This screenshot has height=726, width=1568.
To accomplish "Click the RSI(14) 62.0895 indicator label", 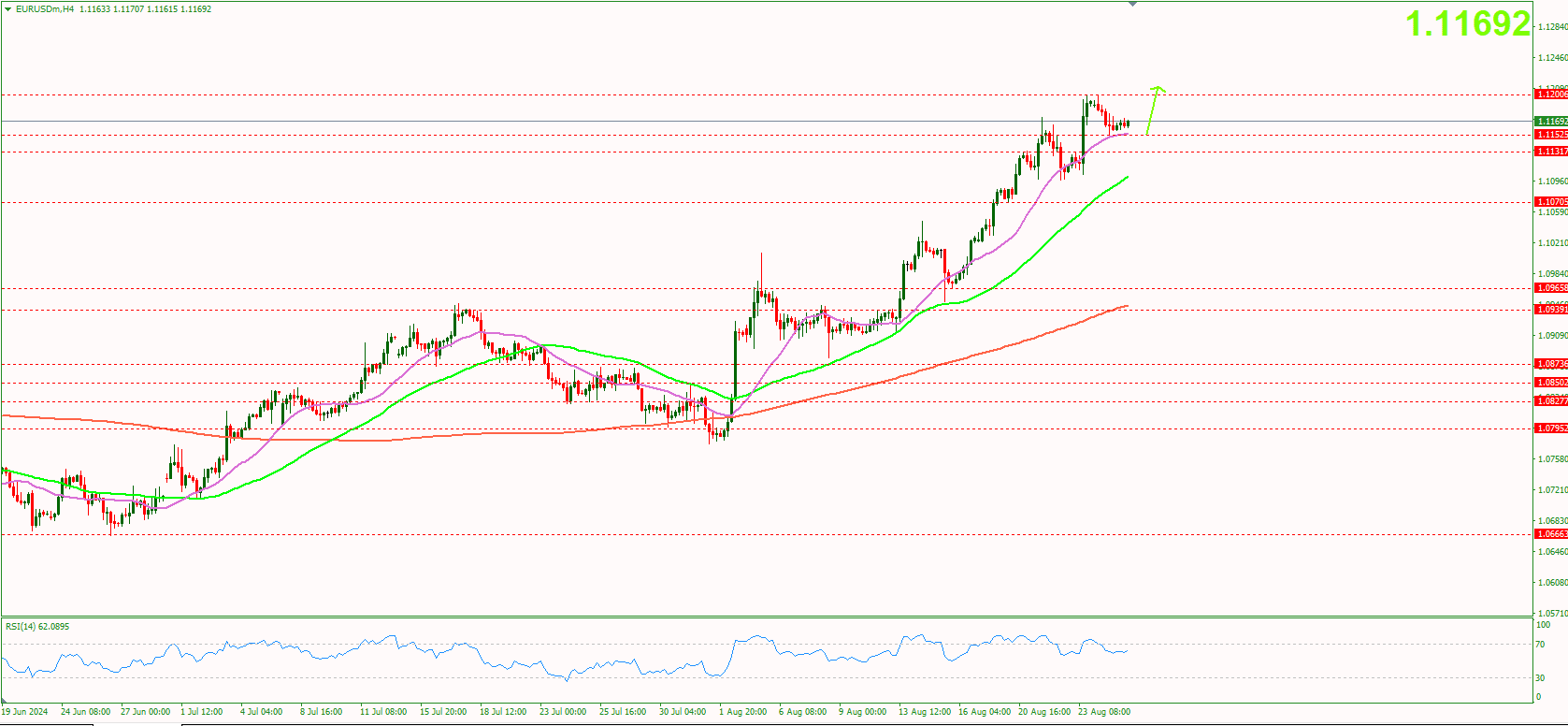I will click(x=37, y=627).
